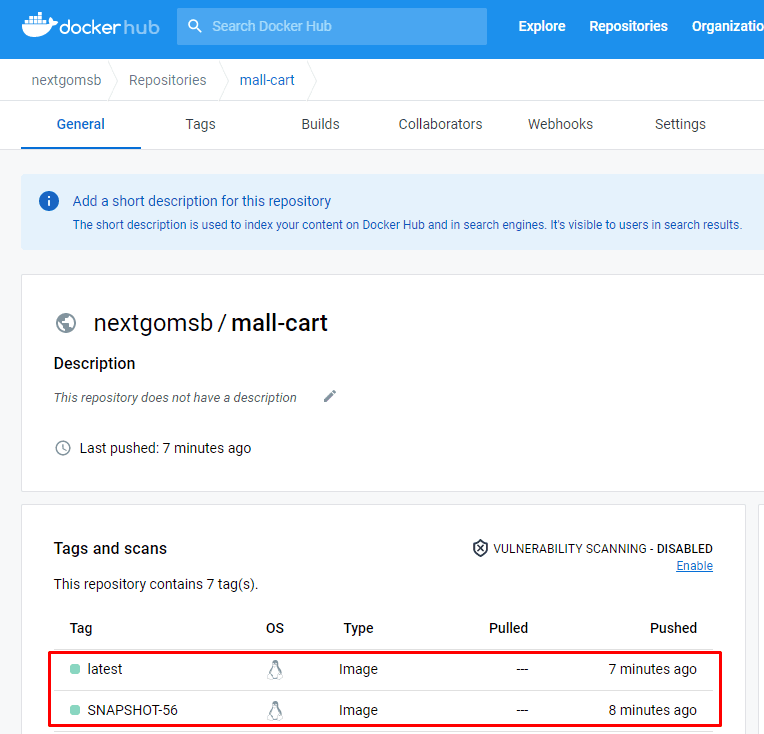
Task: Click the pencil icon to edit description
Action: point(330,396)
